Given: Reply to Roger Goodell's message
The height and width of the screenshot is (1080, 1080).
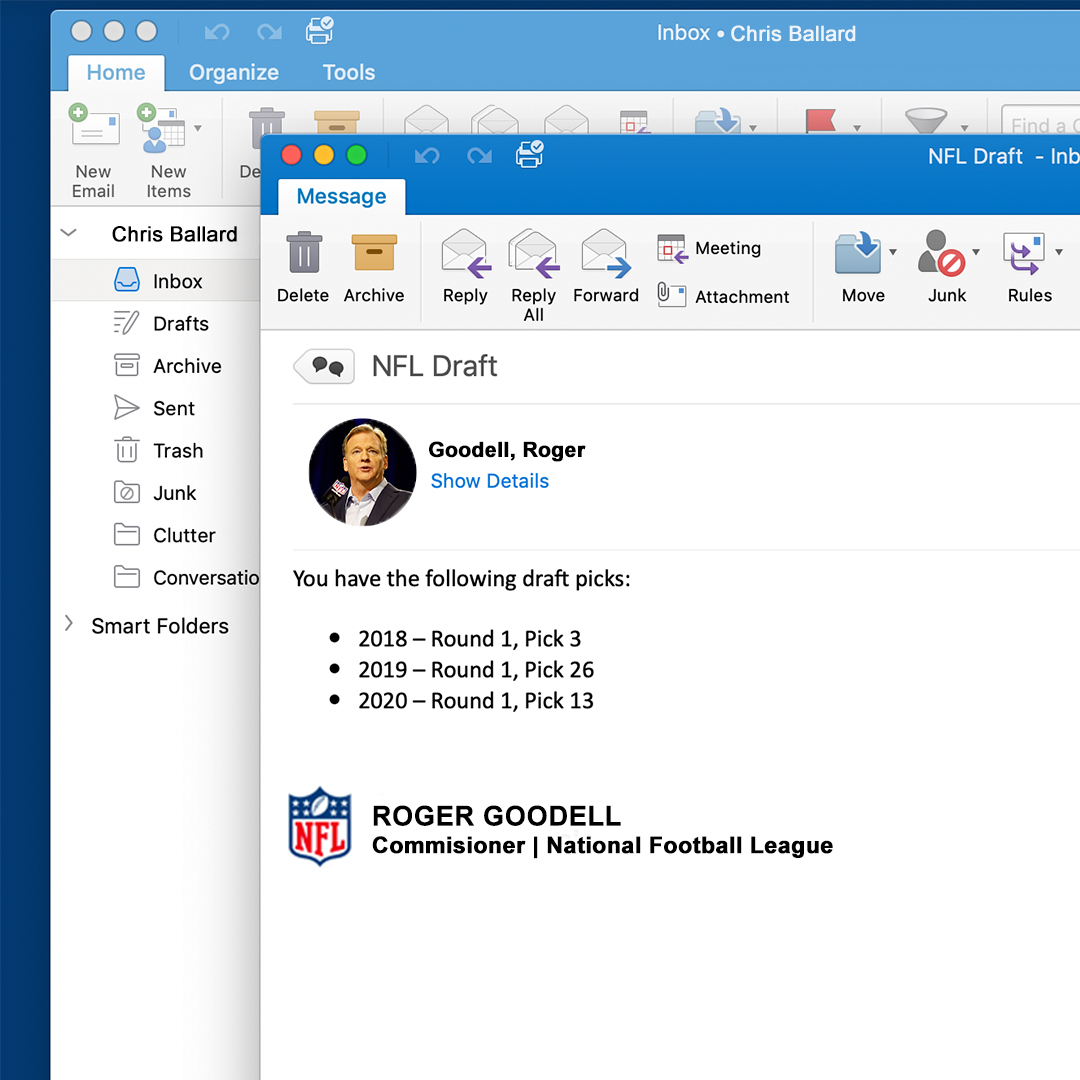Looking at the screenshot, I should point(466,267).
